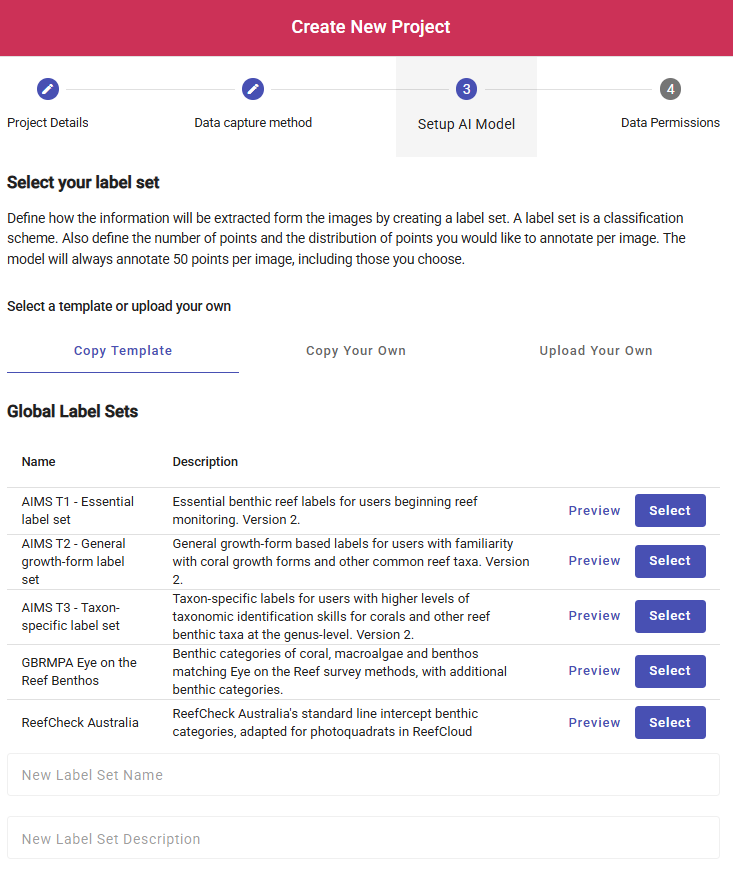Focus the New Label Set Name field
The height and width of the screenshot is (888, 733).
pos(363,775)
